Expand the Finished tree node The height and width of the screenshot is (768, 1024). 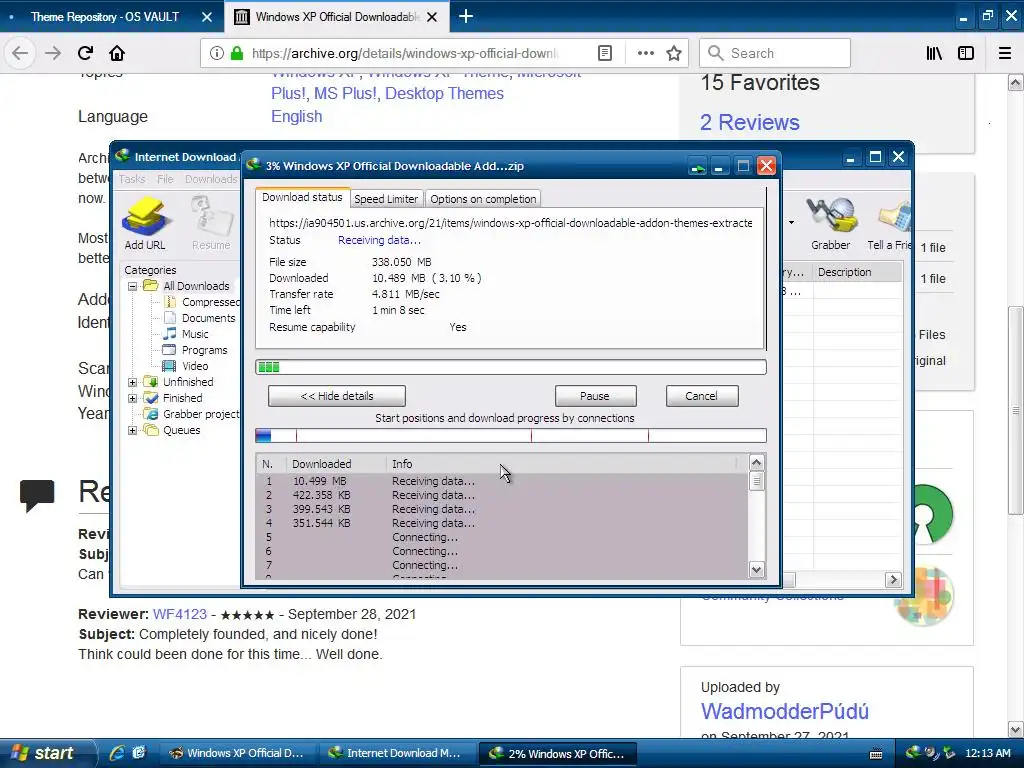pyautogui.click(x=133, y=398)
